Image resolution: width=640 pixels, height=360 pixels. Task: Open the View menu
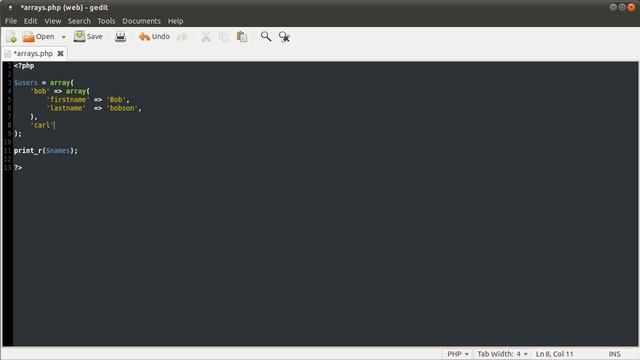pos(53,21)
